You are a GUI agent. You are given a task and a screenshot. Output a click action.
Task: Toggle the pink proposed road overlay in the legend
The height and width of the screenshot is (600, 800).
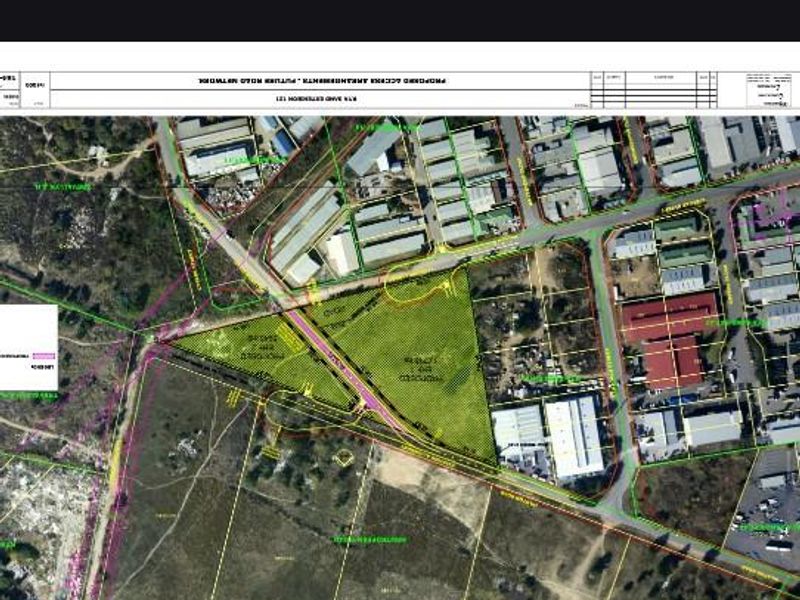click(x=43, y=355)
